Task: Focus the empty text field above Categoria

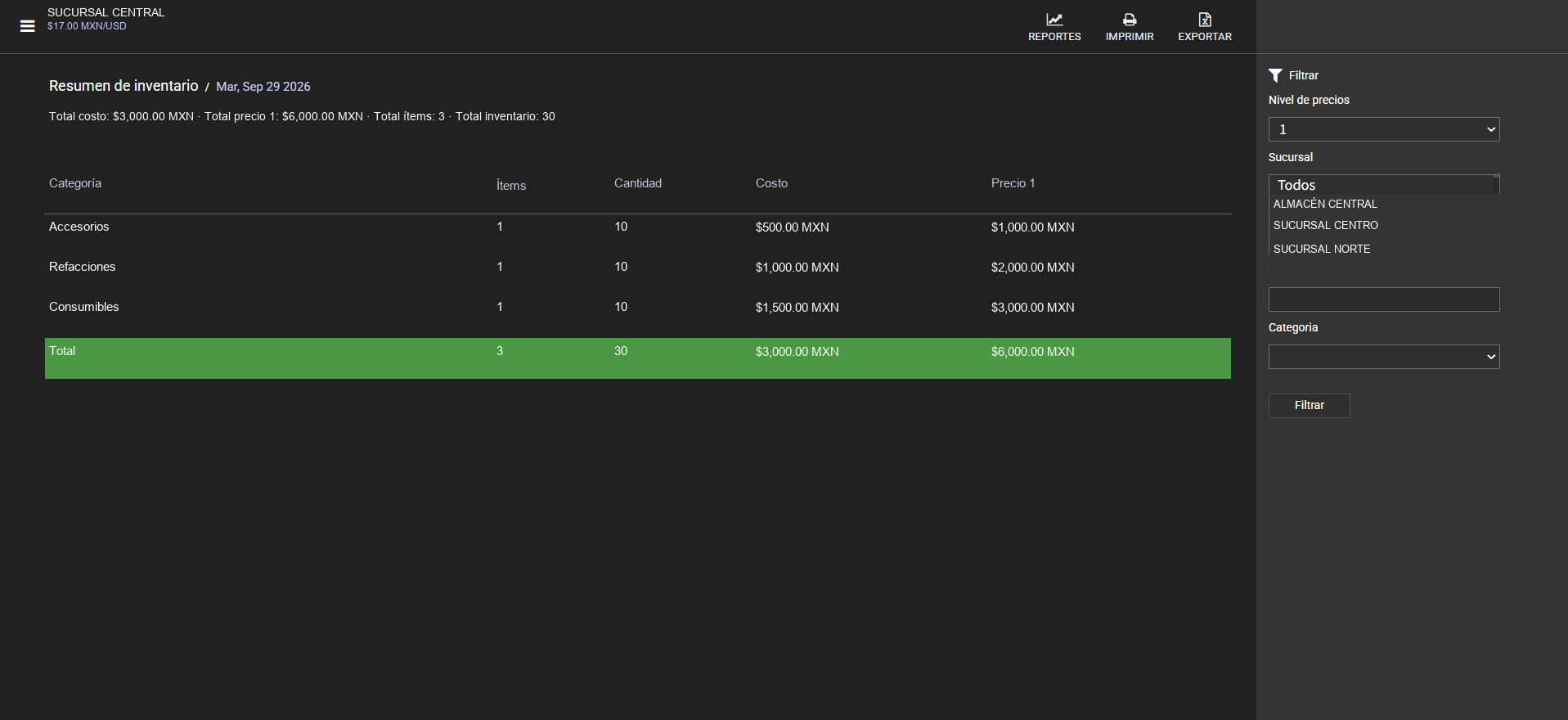Action: tap(1384, 299)
